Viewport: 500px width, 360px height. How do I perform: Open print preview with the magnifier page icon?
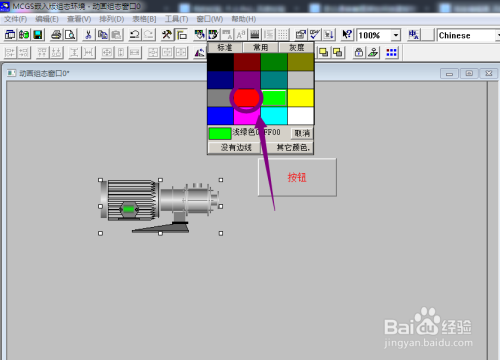pyautogui.click(x=70, y=35)
